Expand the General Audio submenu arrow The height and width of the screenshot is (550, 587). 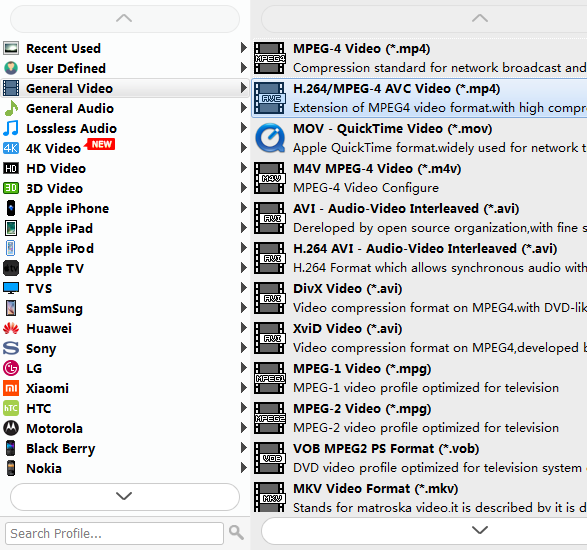pyautogui.click(x=243, y=108)
